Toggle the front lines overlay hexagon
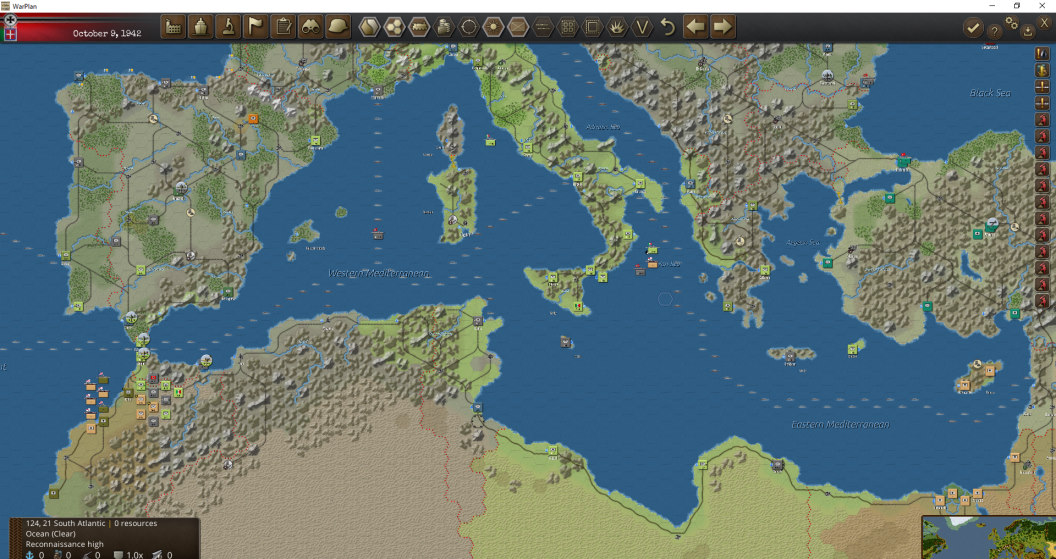1056x559 pixels. point(543,27)
